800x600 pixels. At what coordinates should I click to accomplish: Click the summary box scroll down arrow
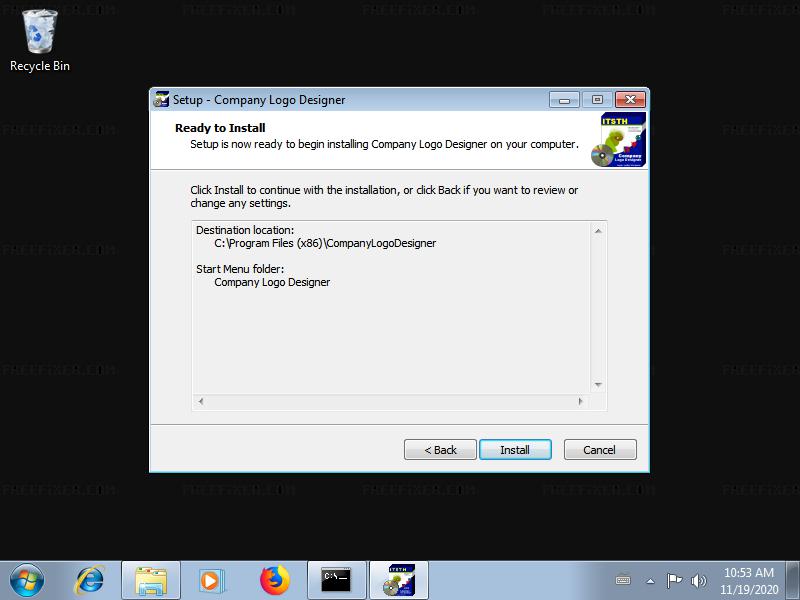598,385
